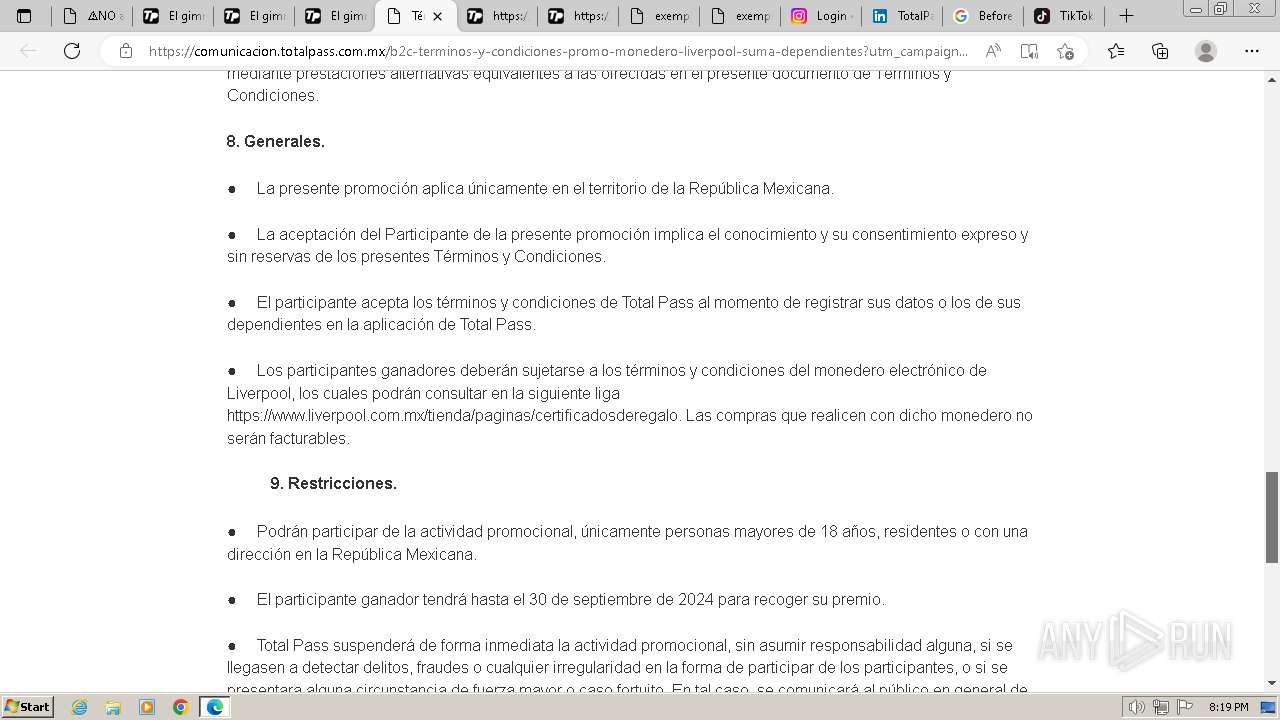Open a new tab with plus button
This screenshot has width=1280, height=720.
click(x=1126, y=16)
